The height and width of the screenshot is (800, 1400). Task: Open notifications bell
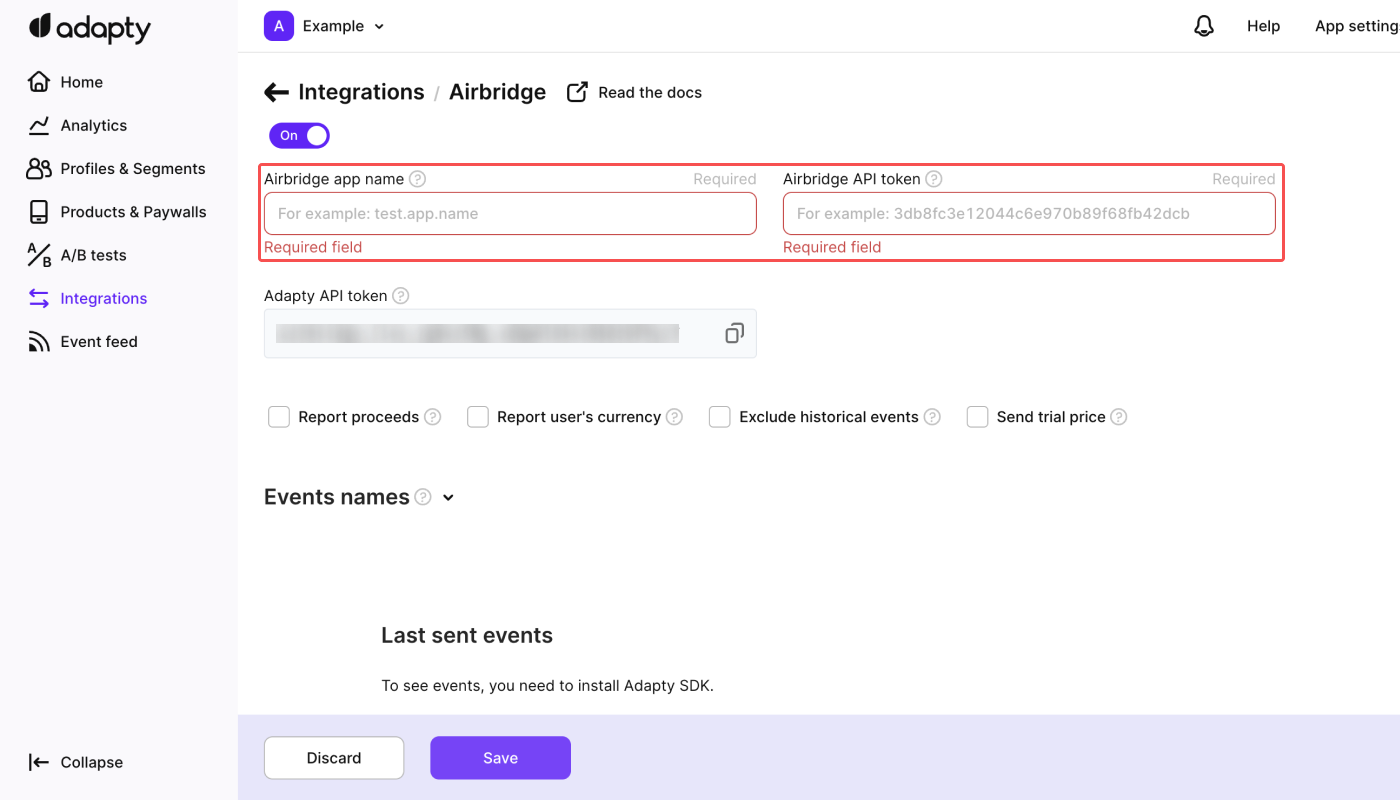[x=1204, y=26]
